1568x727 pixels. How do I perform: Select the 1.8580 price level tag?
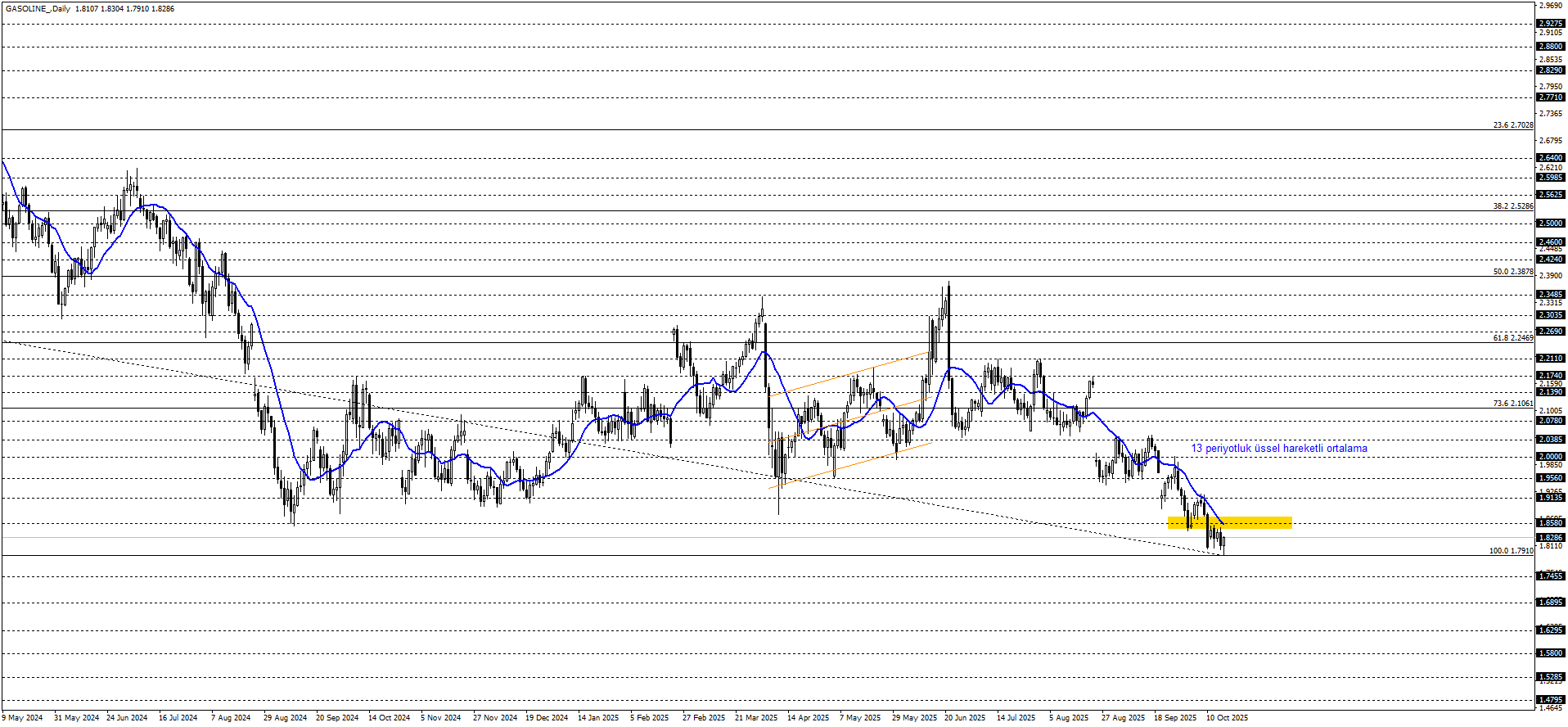tap(1551, 523)
